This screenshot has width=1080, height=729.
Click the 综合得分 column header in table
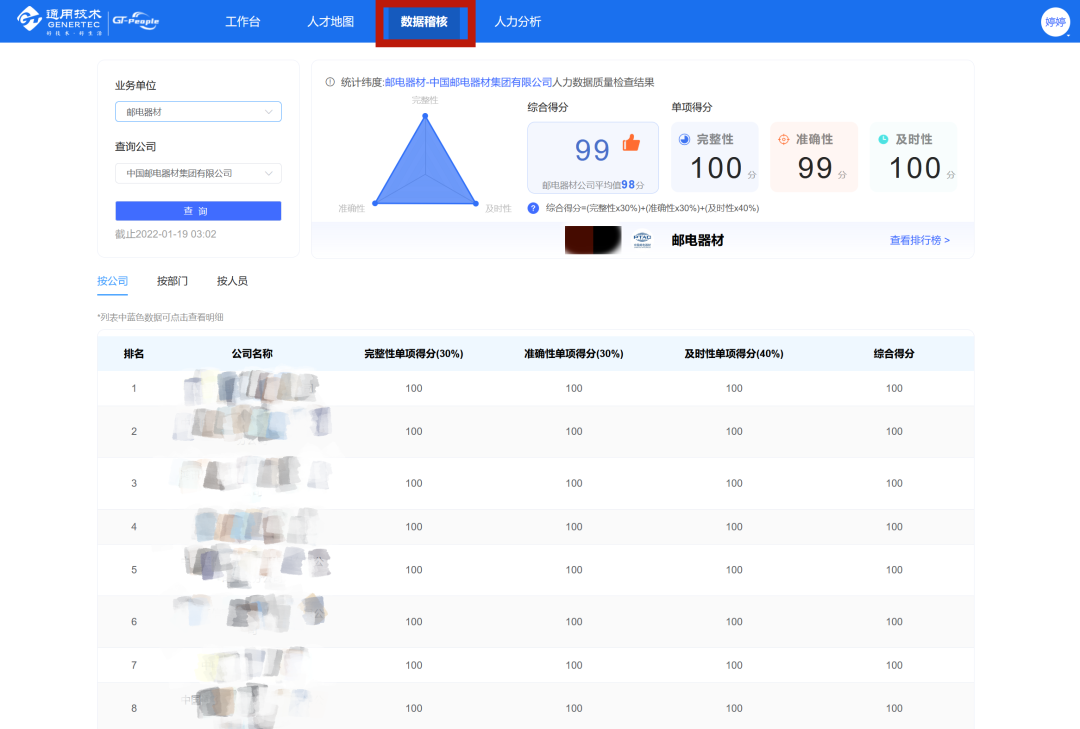894,353
